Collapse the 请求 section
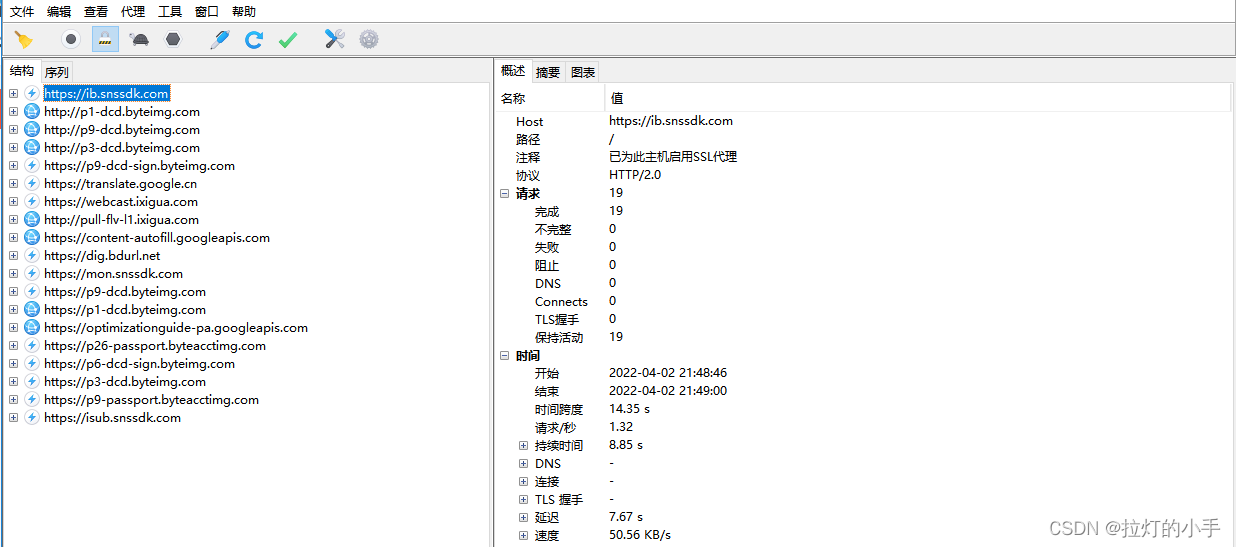The height and width of the screenshot is (547, 1236). pyautogui.click(x=505, y=193)
